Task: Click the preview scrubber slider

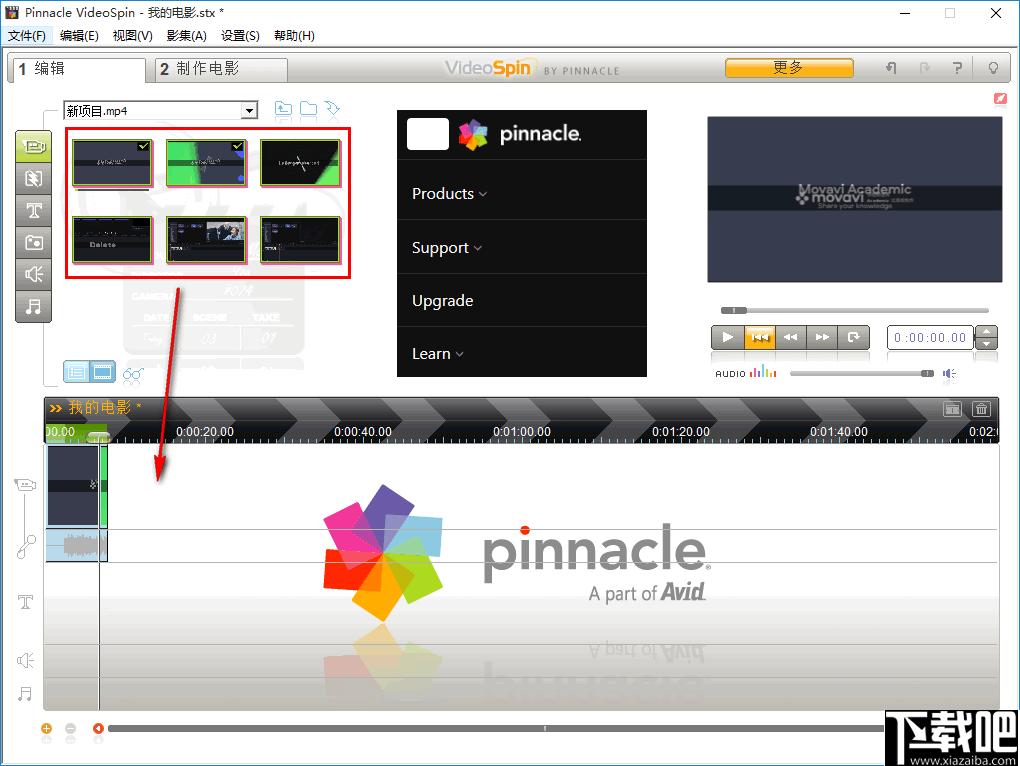Action: (734, 310)
